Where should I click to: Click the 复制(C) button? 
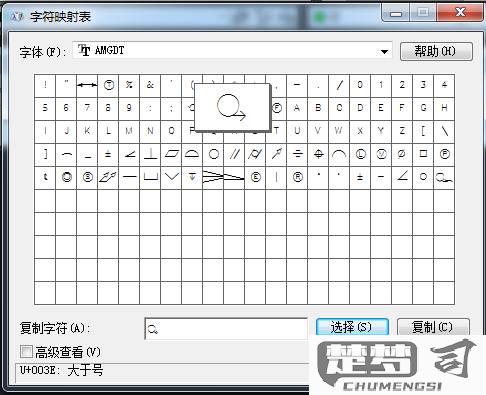pos(433,327)
